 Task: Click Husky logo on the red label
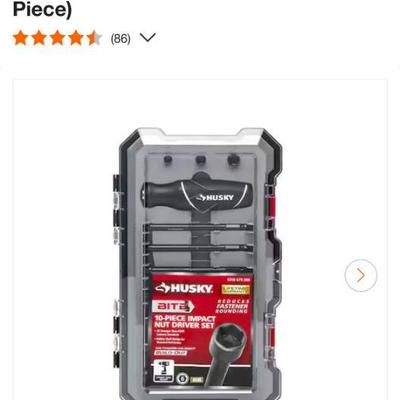click(184, 288)
